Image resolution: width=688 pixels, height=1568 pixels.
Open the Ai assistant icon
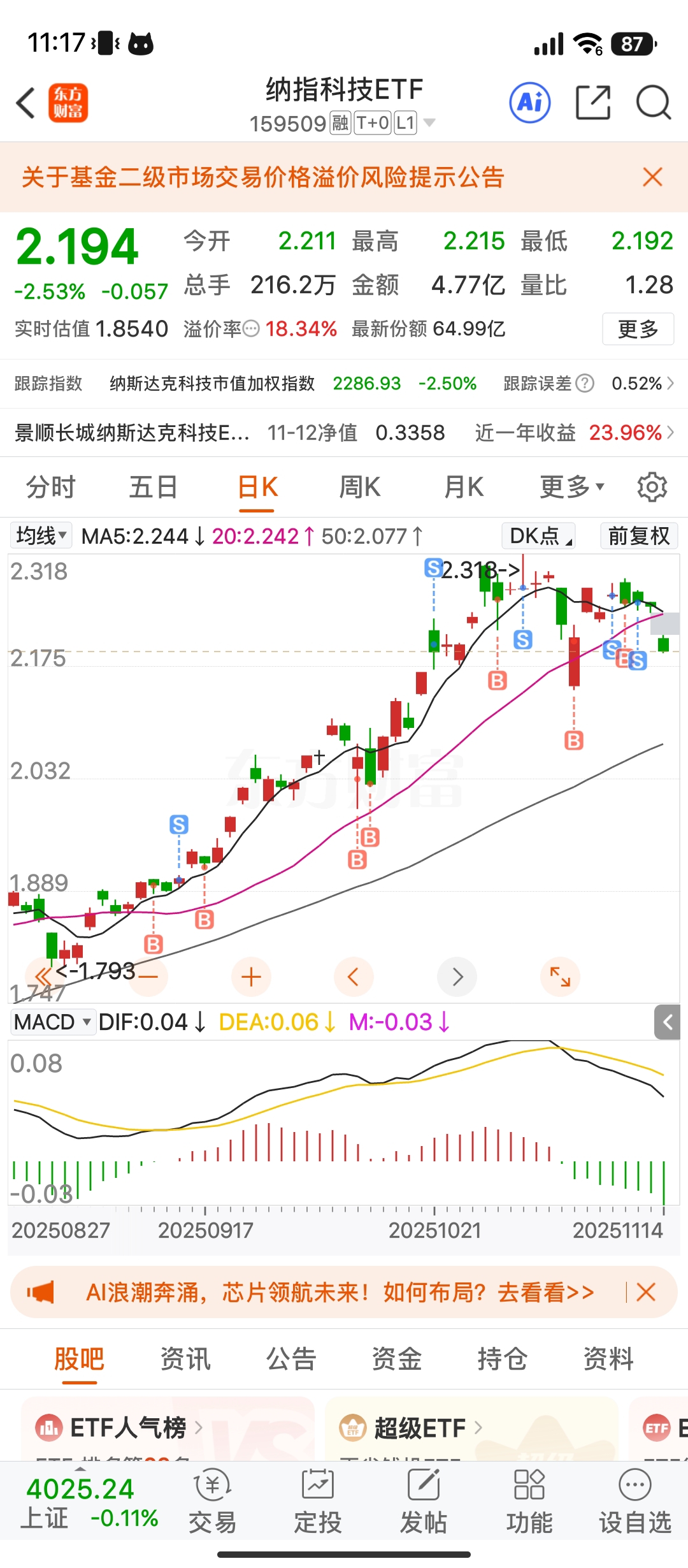point(530,103)
